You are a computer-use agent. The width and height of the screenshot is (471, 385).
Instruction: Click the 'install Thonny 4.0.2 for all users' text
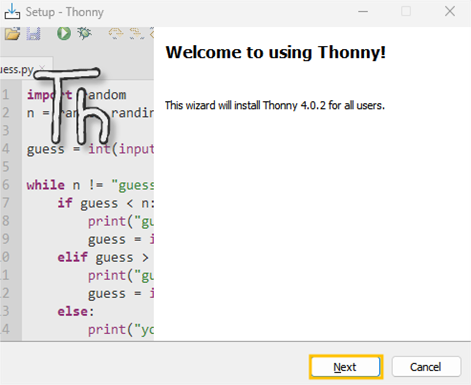309,105
